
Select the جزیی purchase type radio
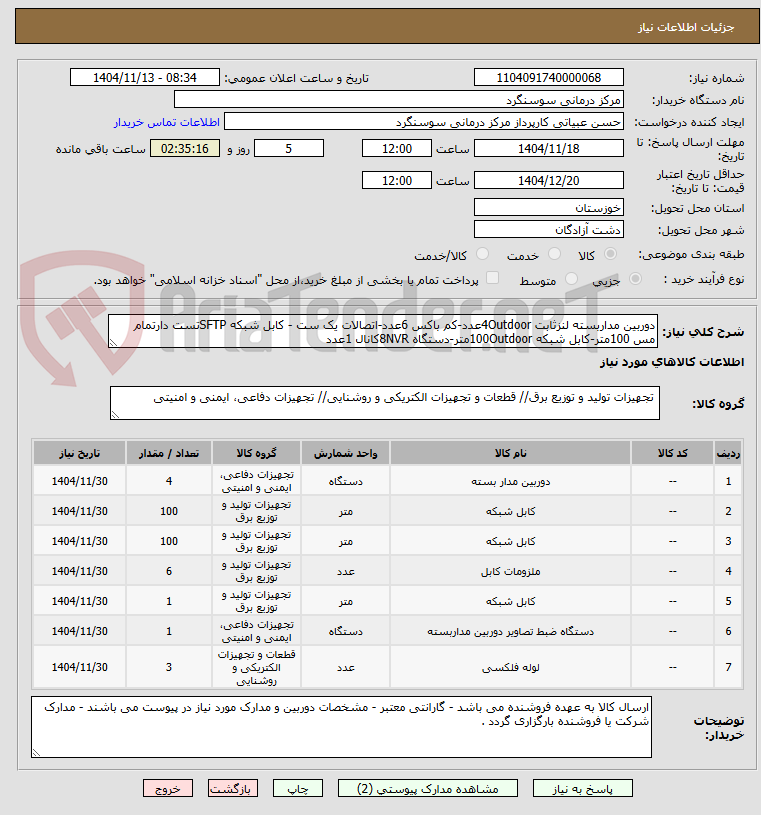point(635,279)
